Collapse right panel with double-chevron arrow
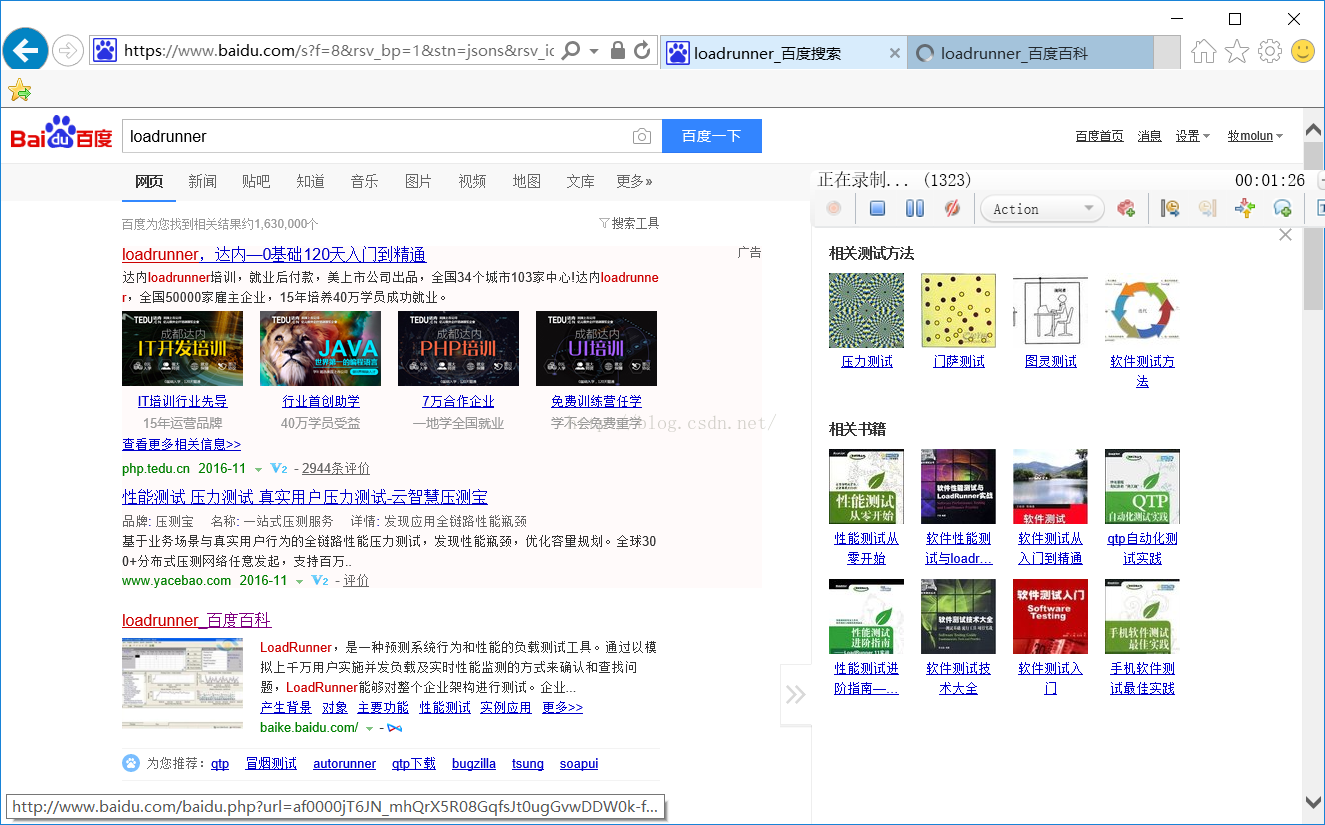Screen dimensions: 1325x825 (796, 694)
